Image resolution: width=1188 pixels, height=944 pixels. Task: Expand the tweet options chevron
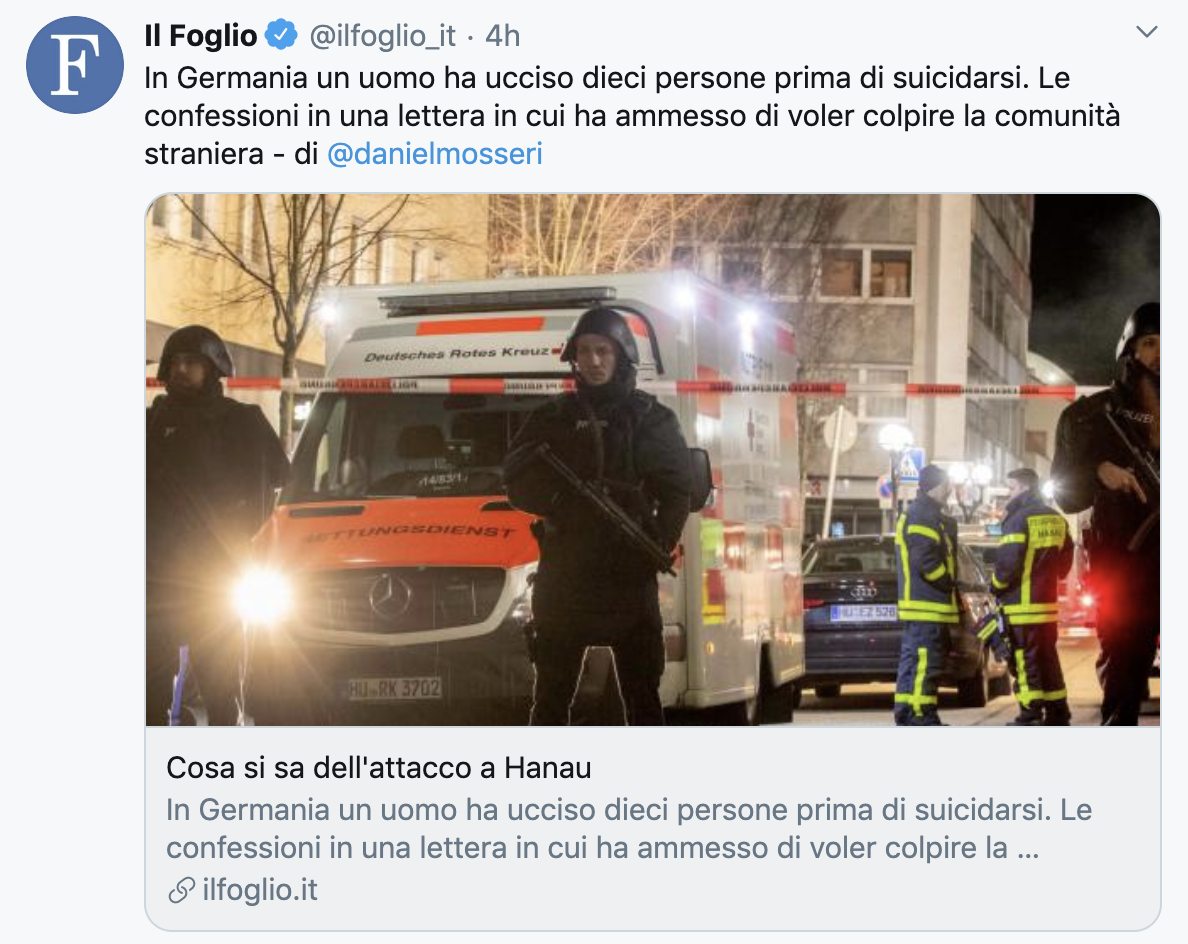(1147, 32)
